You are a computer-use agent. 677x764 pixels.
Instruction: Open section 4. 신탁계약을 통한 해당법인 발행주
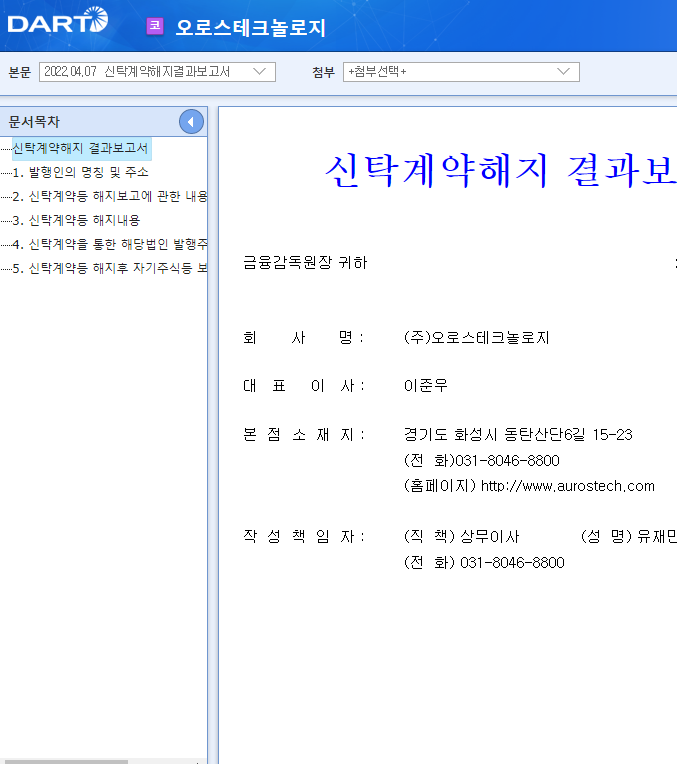click(110, 244)
